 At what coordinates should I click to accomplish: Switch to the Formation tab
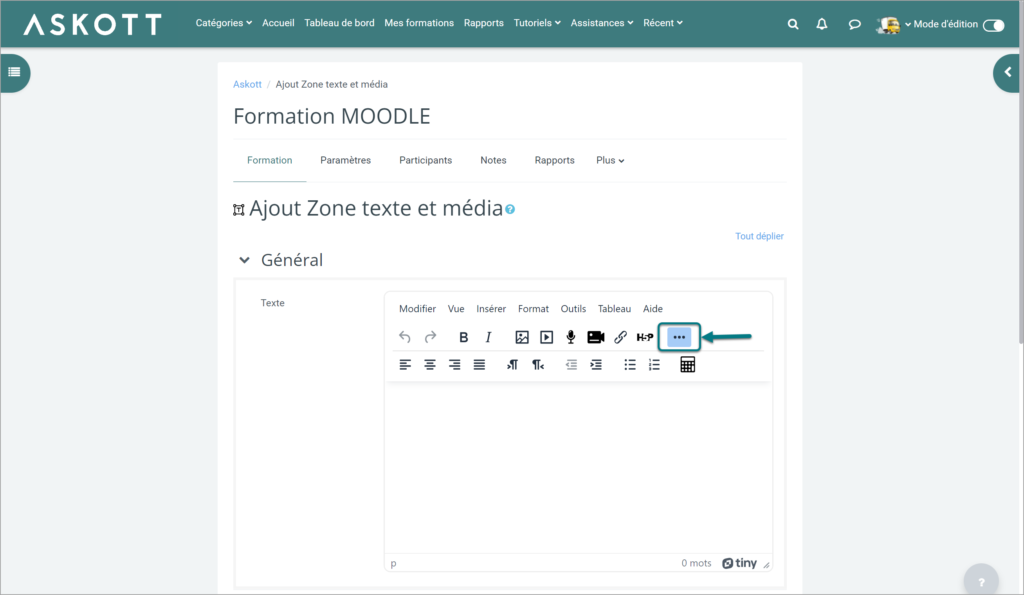coord(270,160)
